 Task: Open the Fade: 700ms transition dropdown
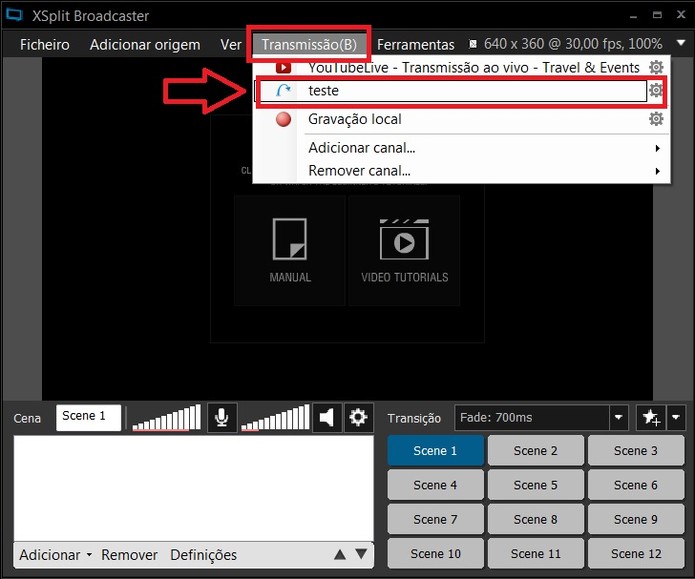[x=618, y=417]
